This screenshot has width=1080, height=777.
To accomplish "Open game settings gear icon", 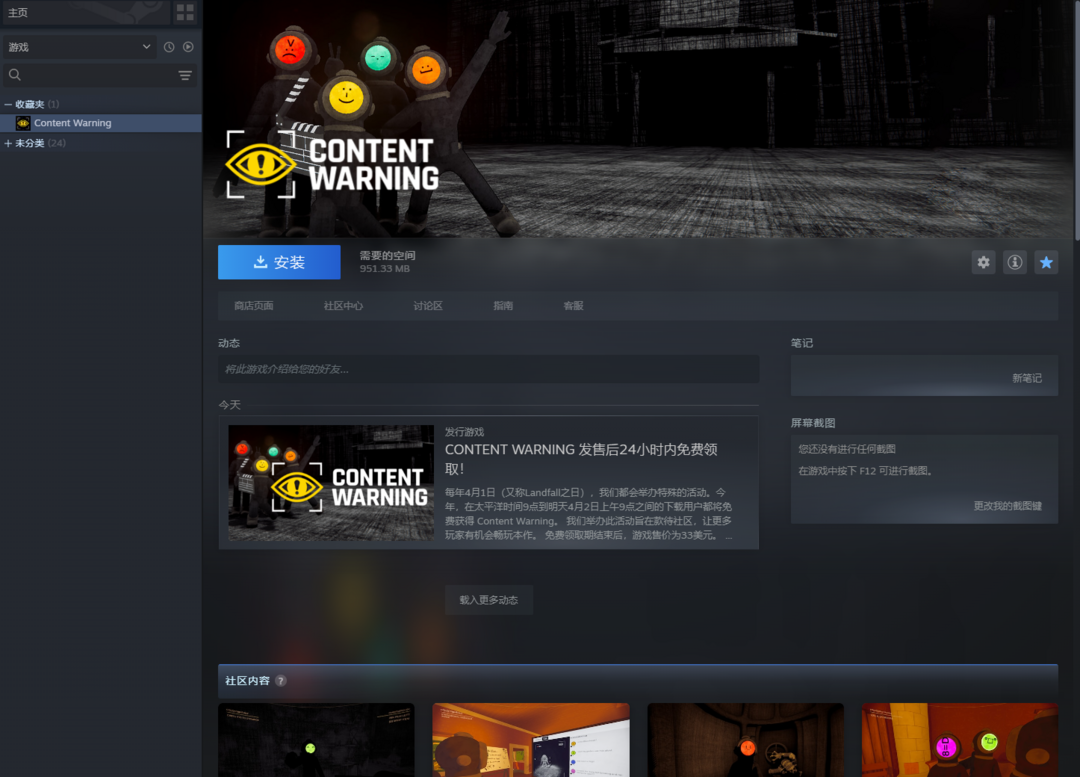I will click(983, 262).
